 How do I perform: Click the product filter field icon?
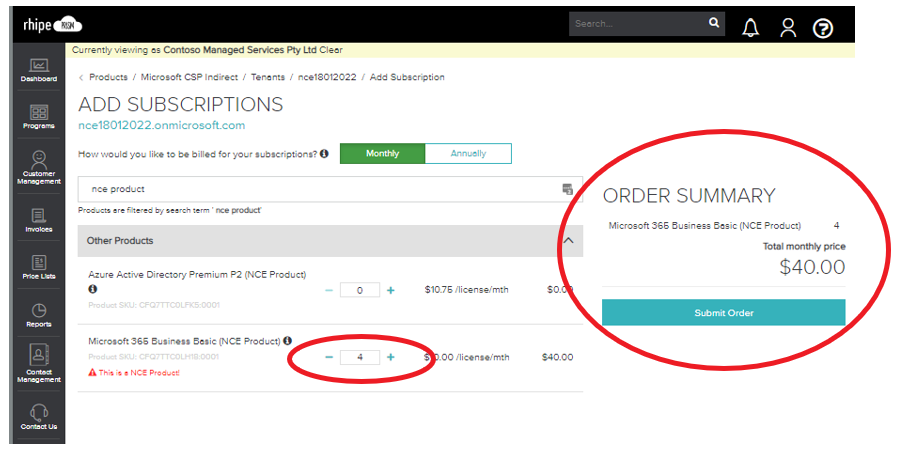pyautogui.click(x=567, y=189)
